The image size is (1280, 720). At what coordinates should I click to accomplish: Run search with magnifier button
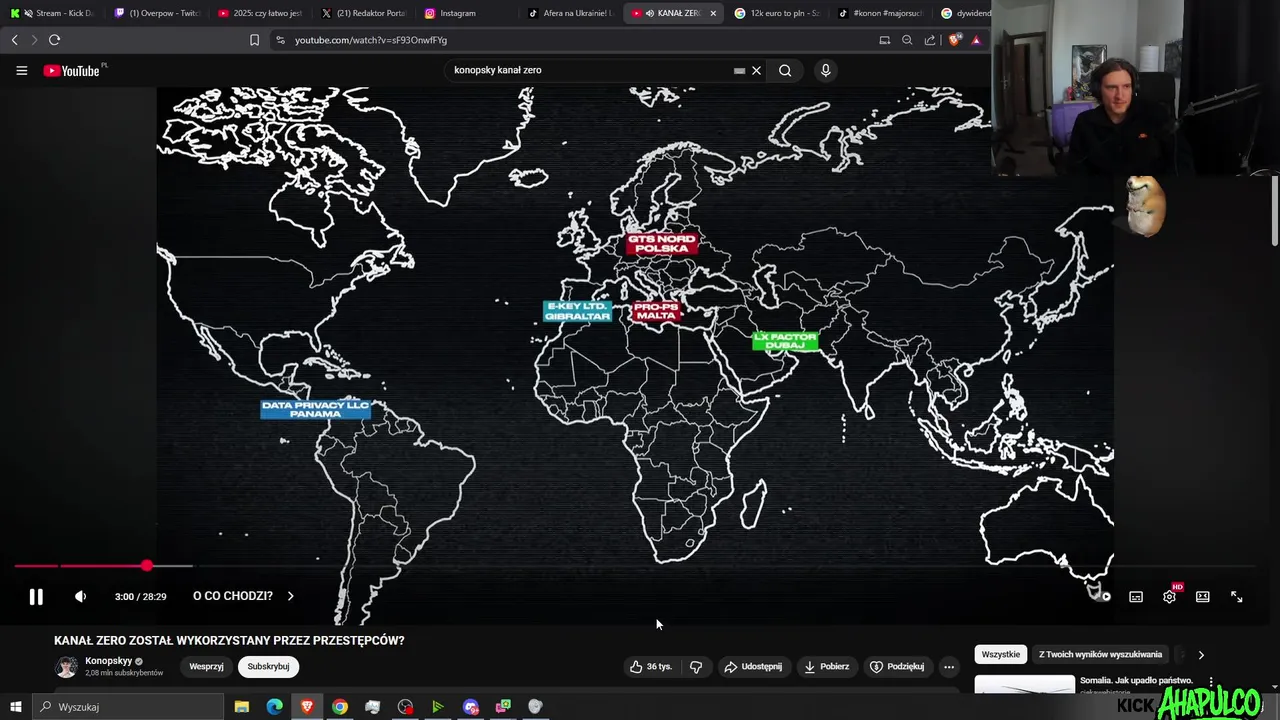[x=785, y=70]
